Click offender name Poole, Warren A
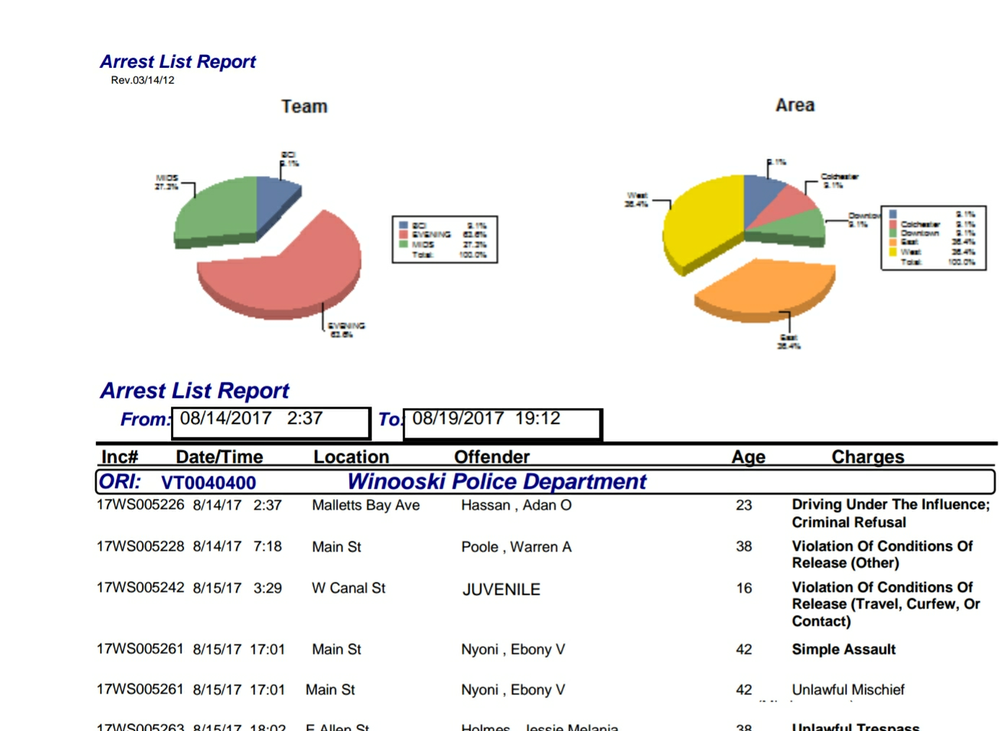Screen dimensions: 1000x731 pos(509,547)
